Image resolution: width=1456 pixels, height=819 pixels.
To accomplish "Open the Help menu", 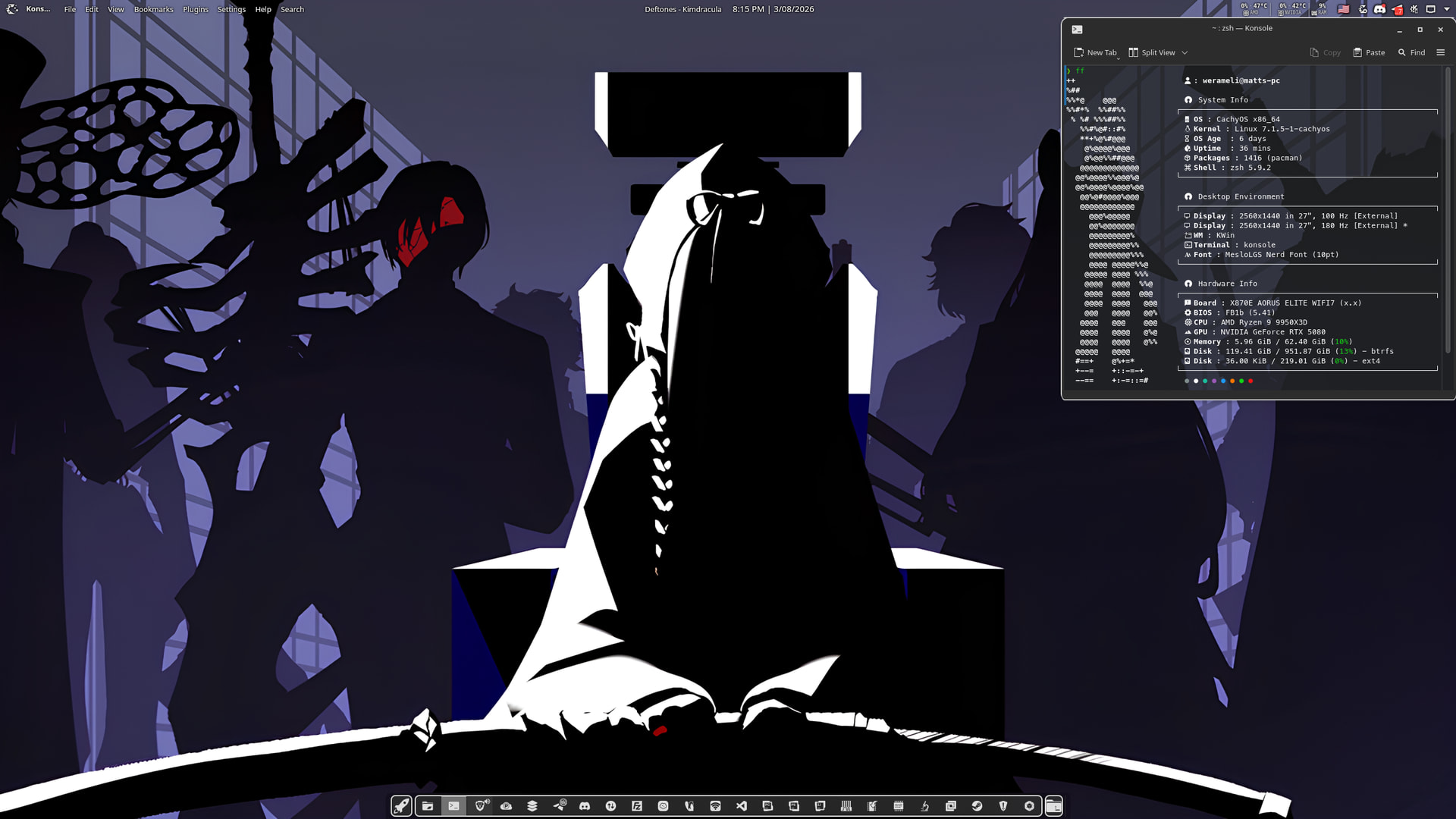I will click(x=263, y=9).
